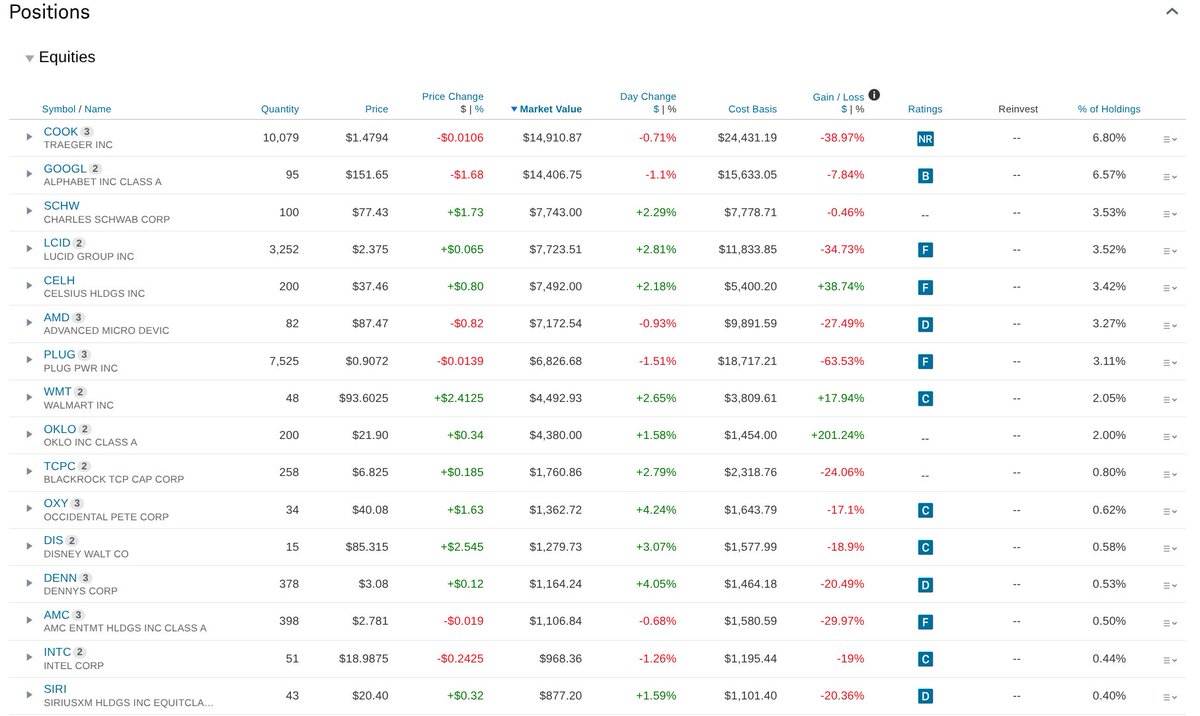Sort by Gain / Loss column header

(838, 97)
